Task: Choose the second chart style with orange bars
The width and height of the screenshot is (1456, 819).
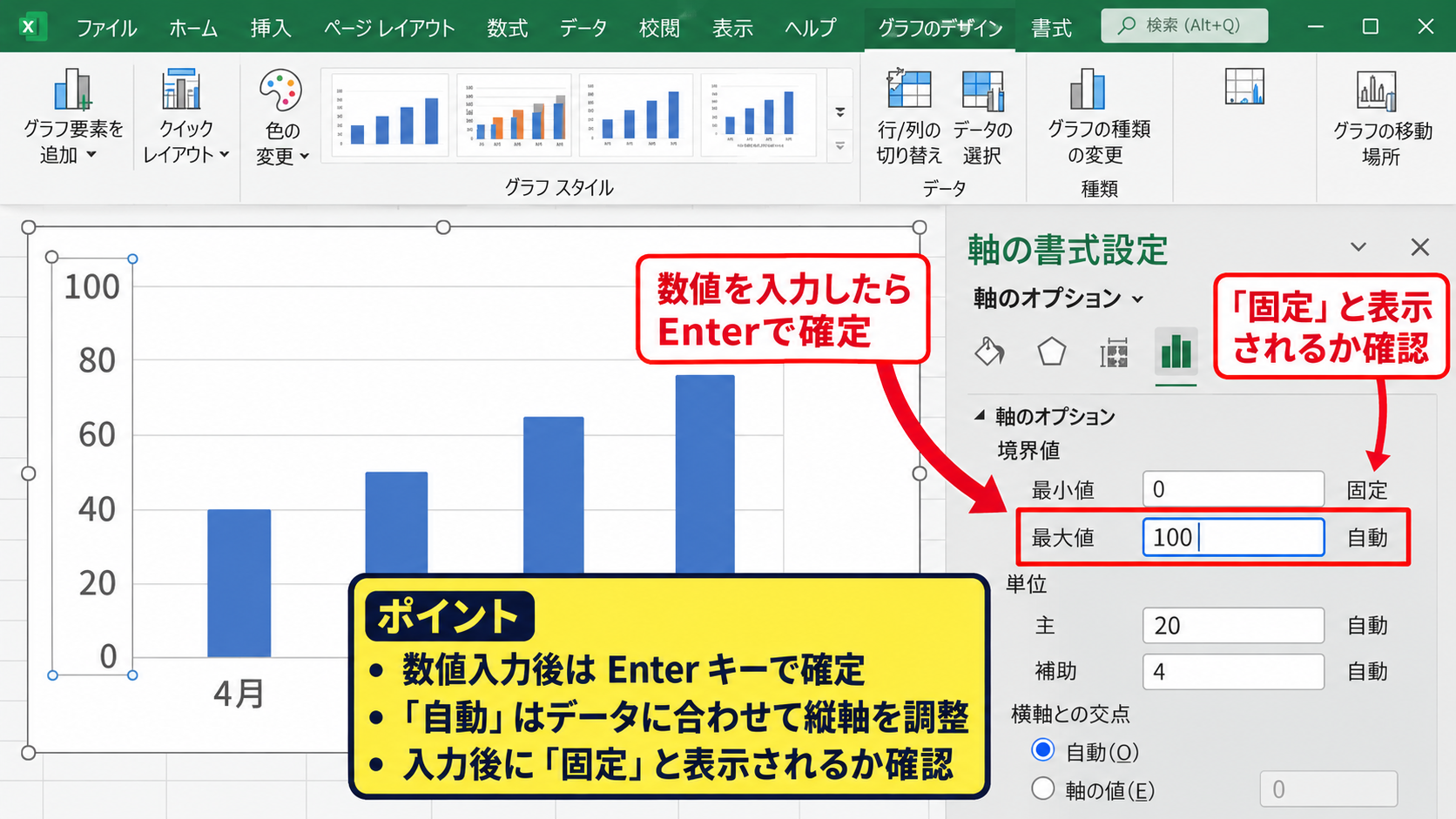Action: point(513,115)
